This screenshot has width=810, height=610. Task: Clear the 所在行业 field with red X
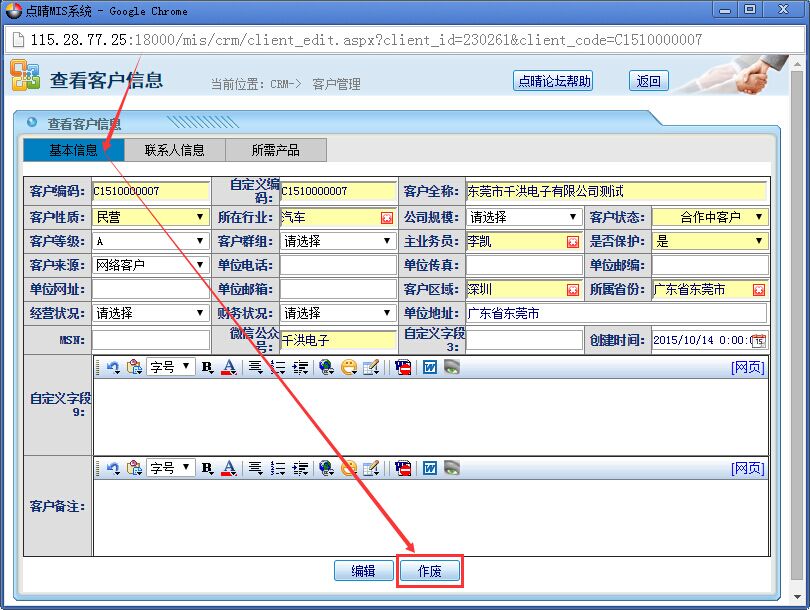(386, 217)
